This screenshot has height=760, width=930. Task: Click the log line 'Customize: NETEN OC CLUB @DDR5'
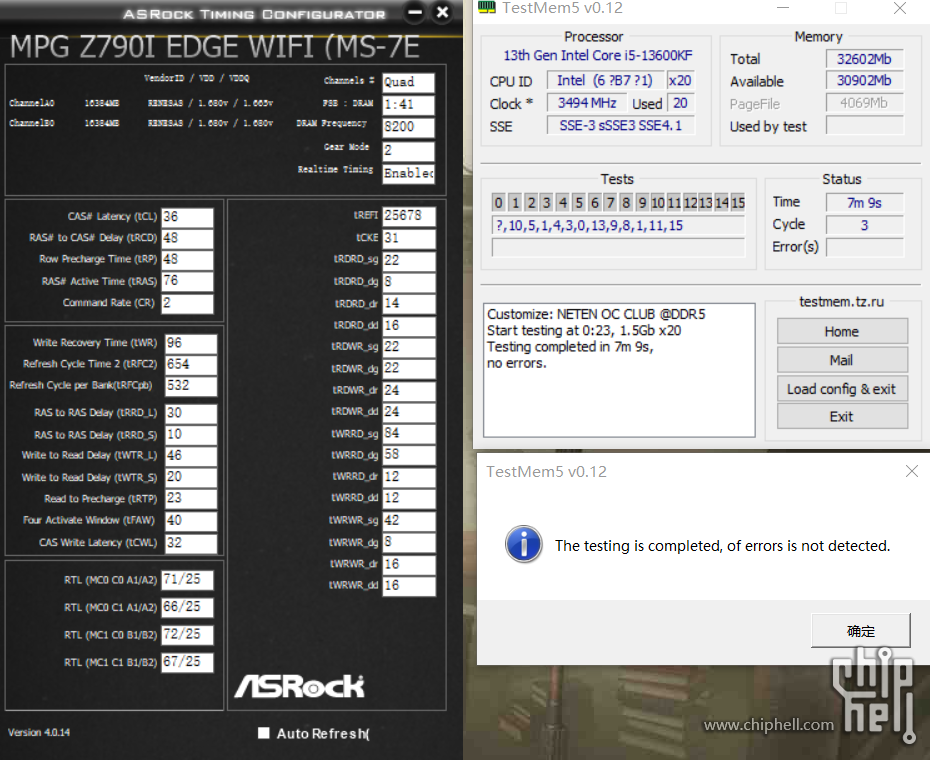pyautogui.click(x=596, y=314)
